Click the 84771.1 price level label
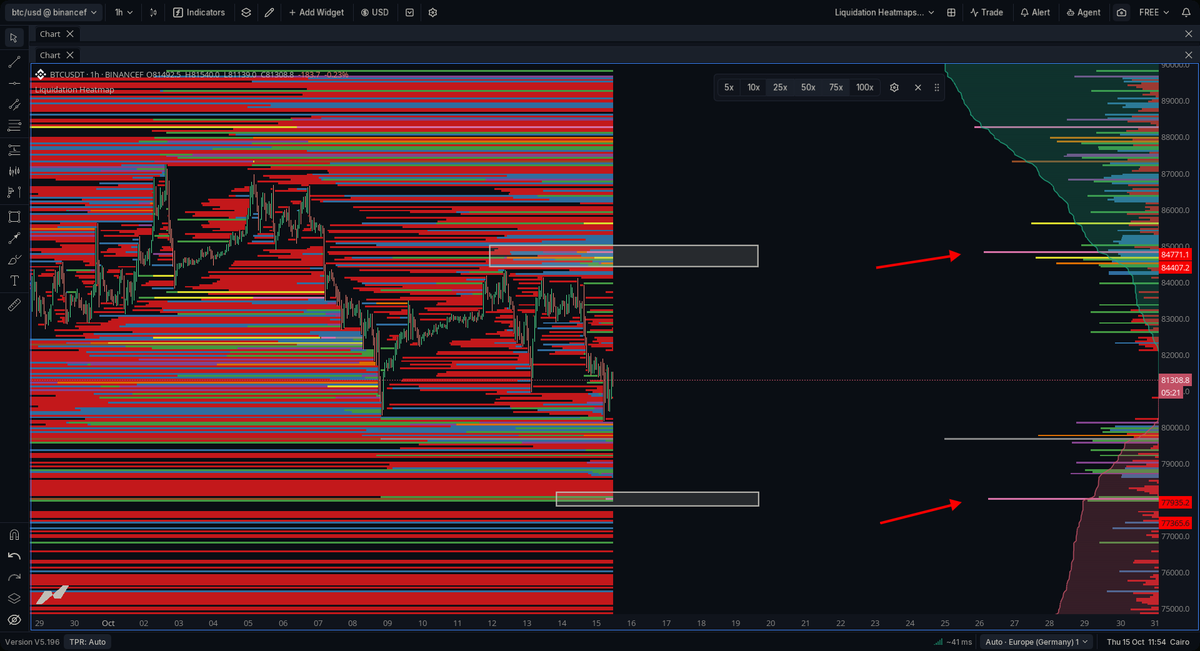Screen dimensions: 1200x651 [1175, 255]
